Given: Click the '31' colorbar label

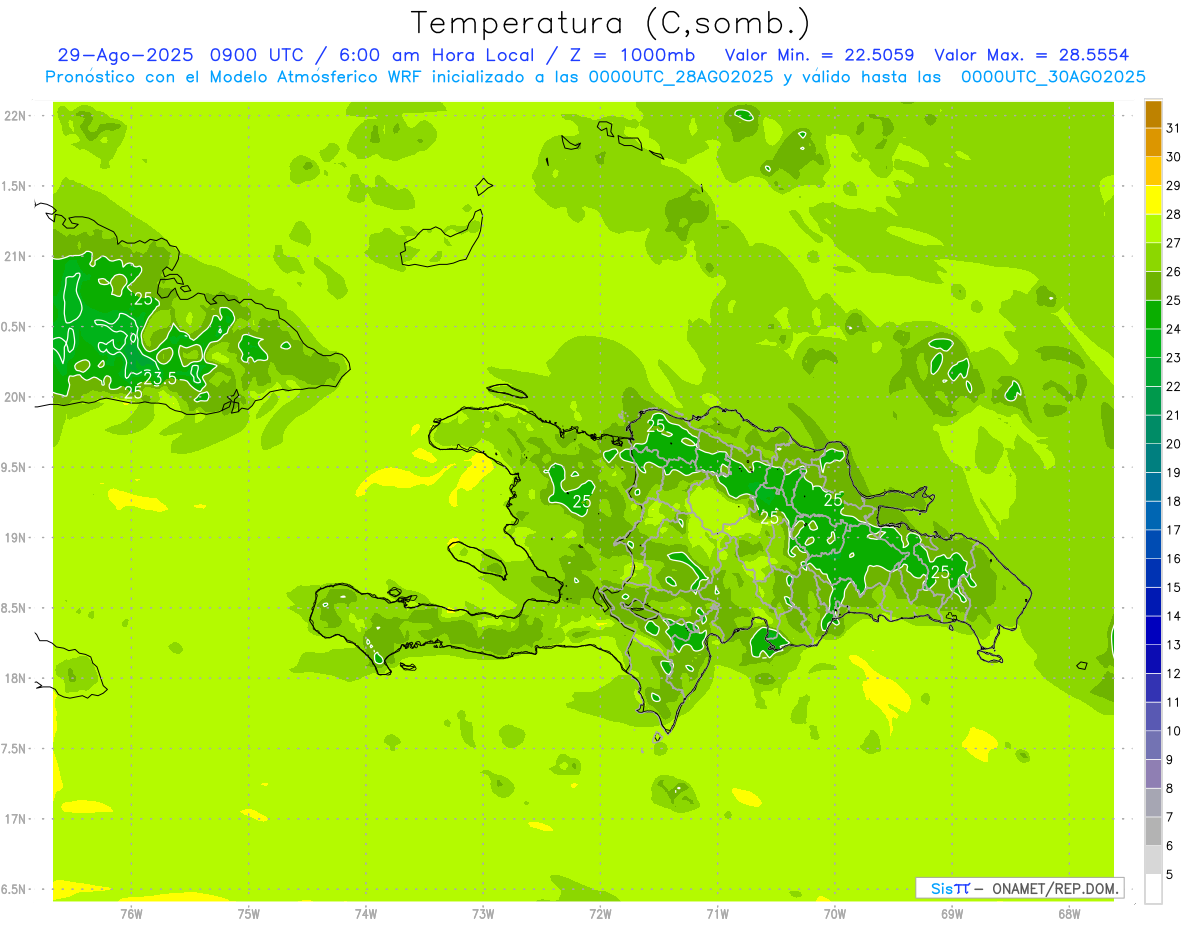Looking at the screenshot, I should (1174, 128).
